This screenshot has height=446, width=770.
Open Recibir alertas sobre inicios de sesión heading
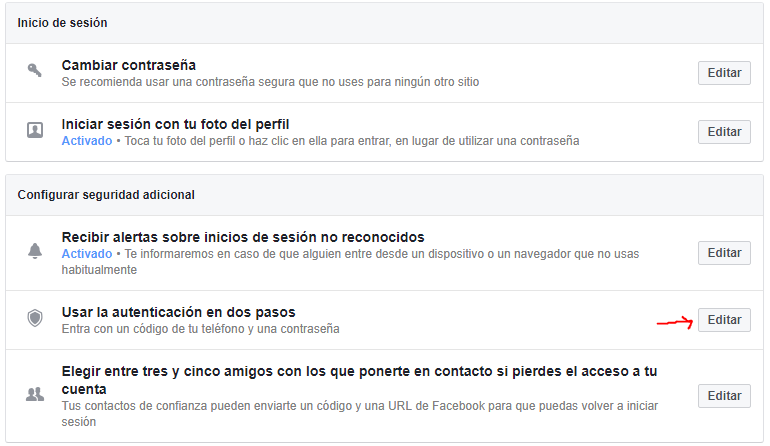coord(243,237)
